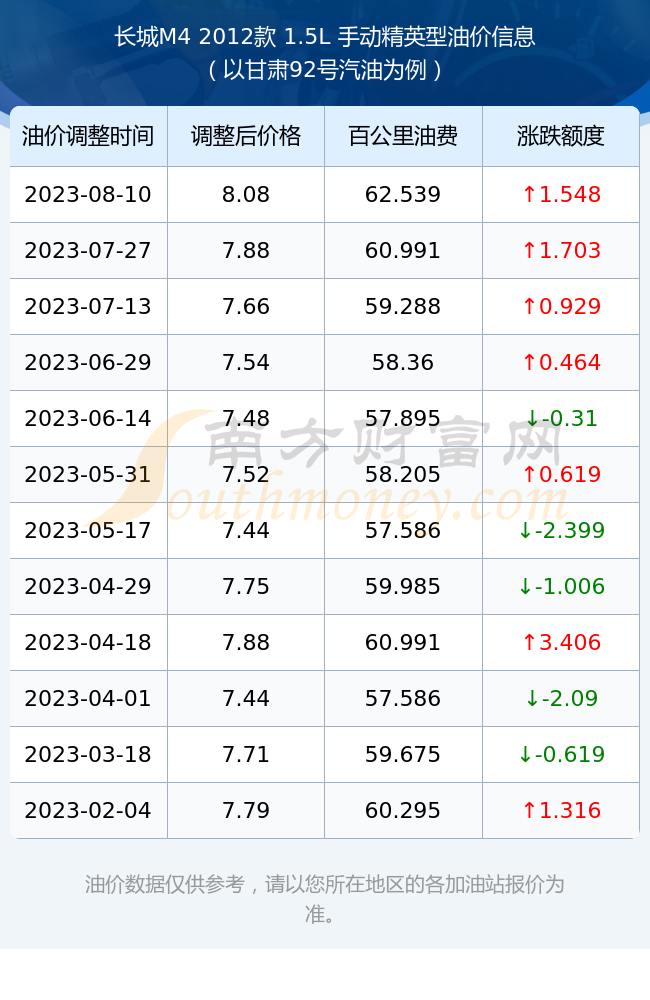Click the 调整后价格 column header
The width and height of the screenshot is (650, 1000).
pyautogui.click(x=246, y=136)
